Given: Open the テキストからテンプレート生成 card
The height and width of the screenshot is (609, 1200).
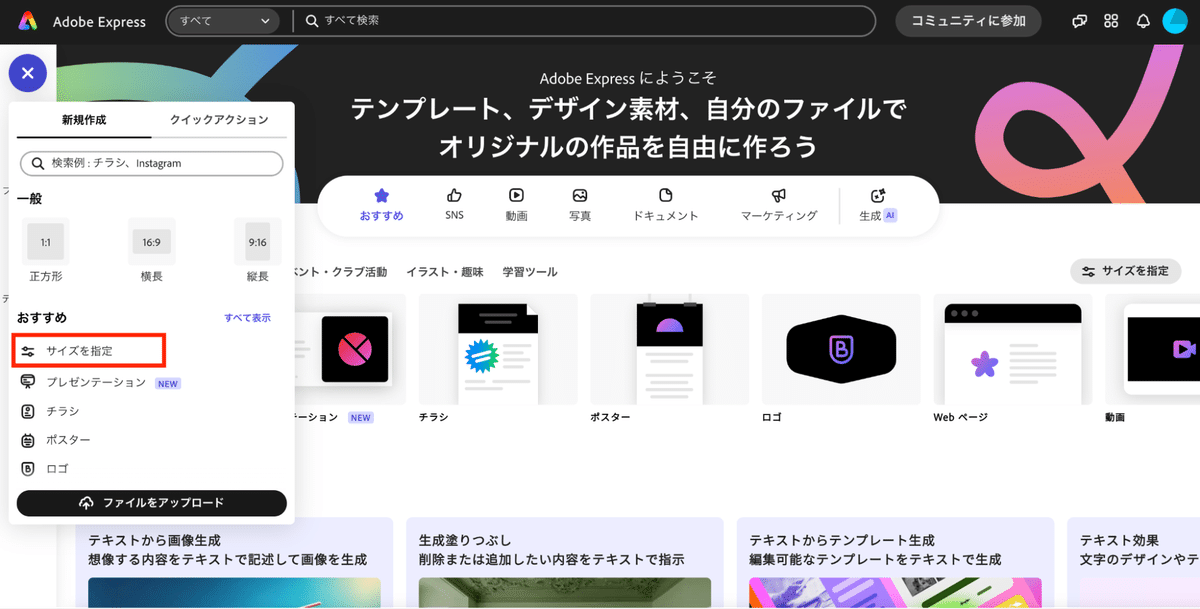Looking at the screenshot, I should [x=895, y=562].
